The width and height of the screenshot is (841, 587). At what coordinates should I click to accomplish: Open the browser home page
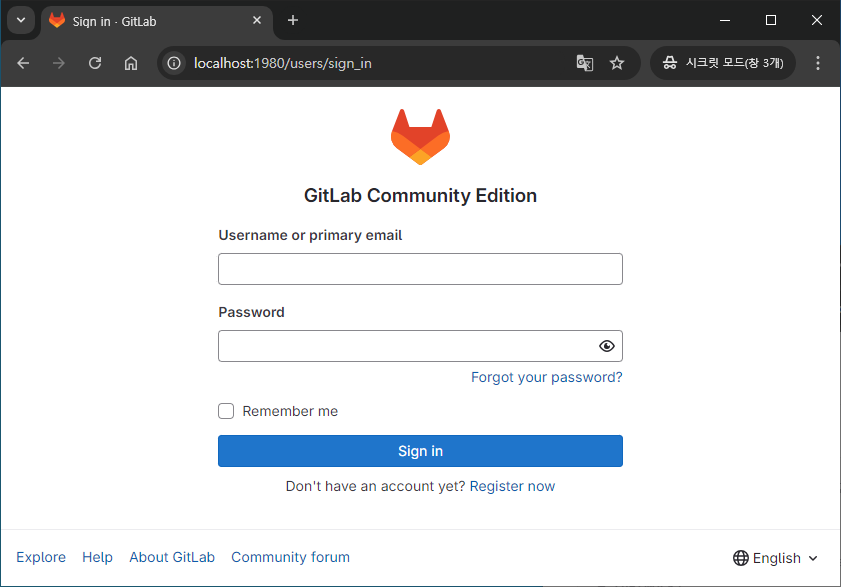pyautogui.click(x=131, y=63)
